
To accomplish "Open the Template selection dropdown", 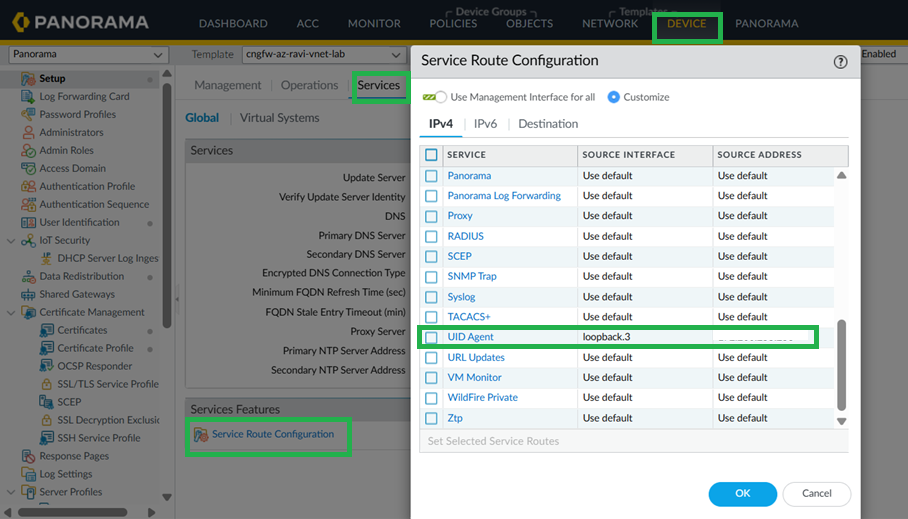I will coord(322,55).
